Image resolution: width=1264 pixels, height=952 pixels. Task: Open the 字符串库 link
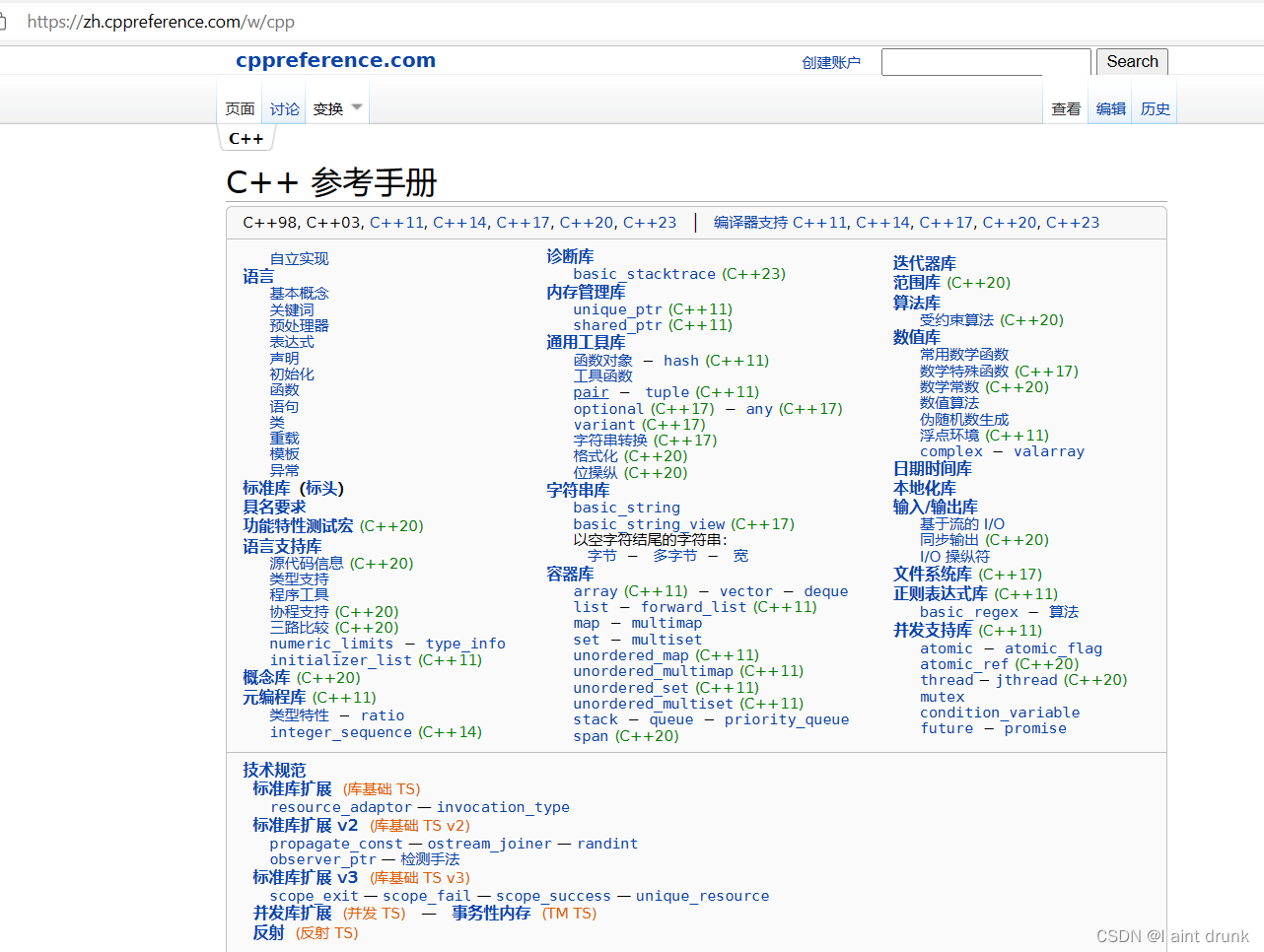(x=578, y=490)
